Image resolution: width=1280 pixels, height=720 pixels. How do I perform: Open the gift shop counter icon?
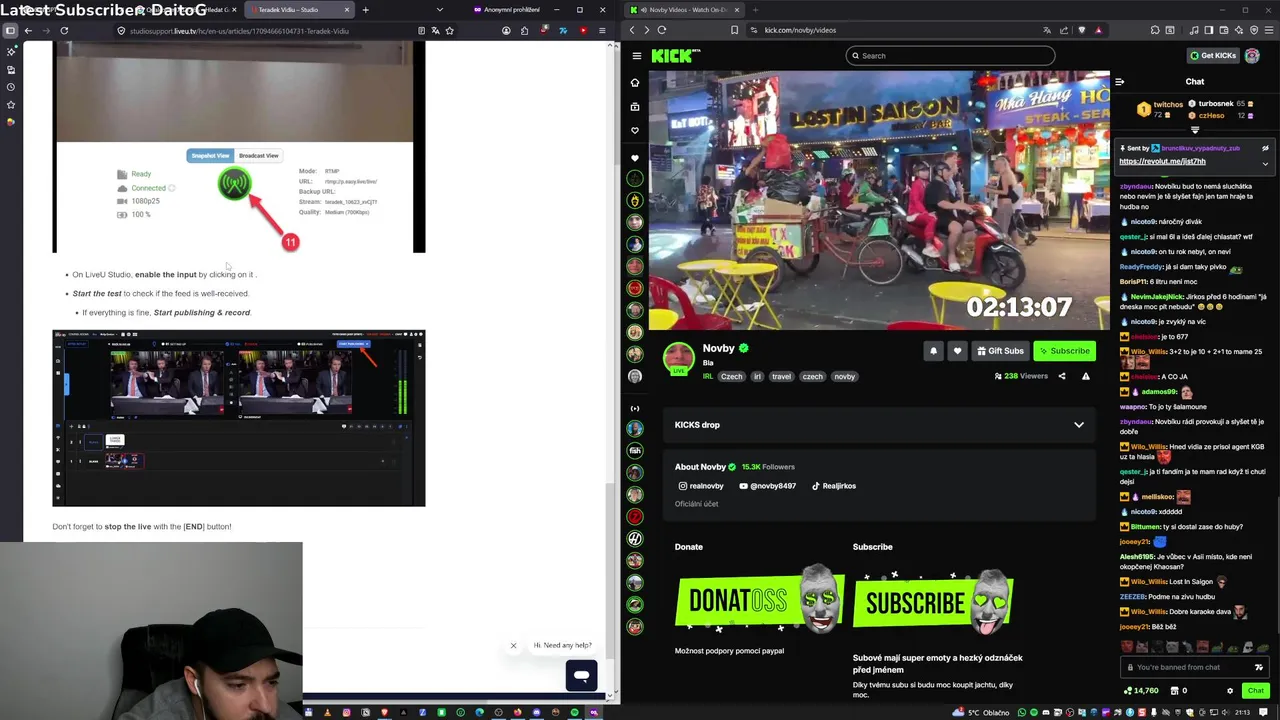pos(1179,690)
